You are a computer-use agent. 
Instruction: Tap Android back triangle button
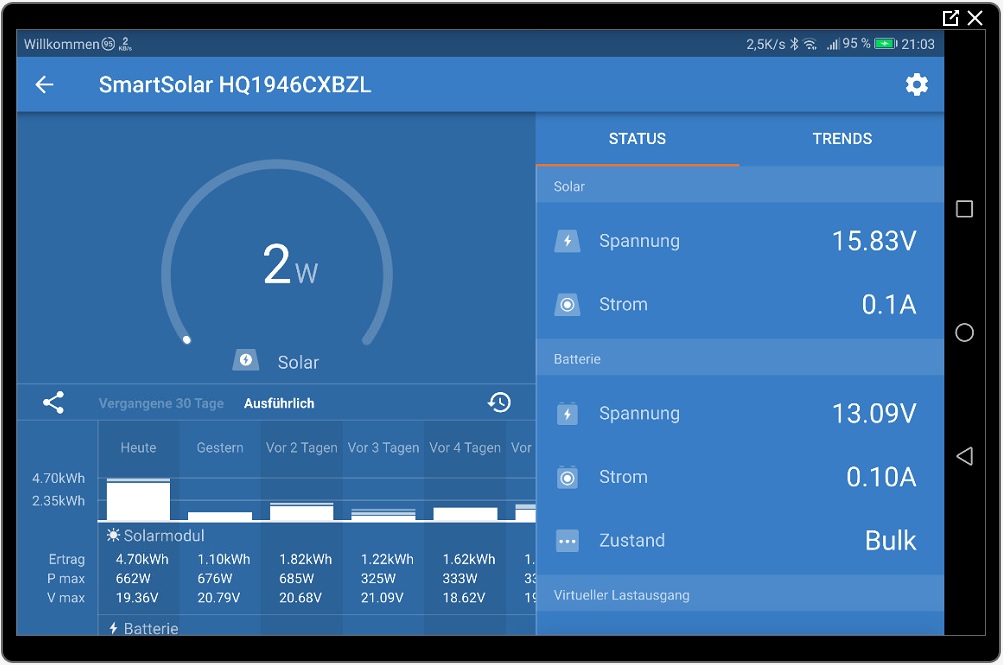pyautogui.click(x=964, y=456)
